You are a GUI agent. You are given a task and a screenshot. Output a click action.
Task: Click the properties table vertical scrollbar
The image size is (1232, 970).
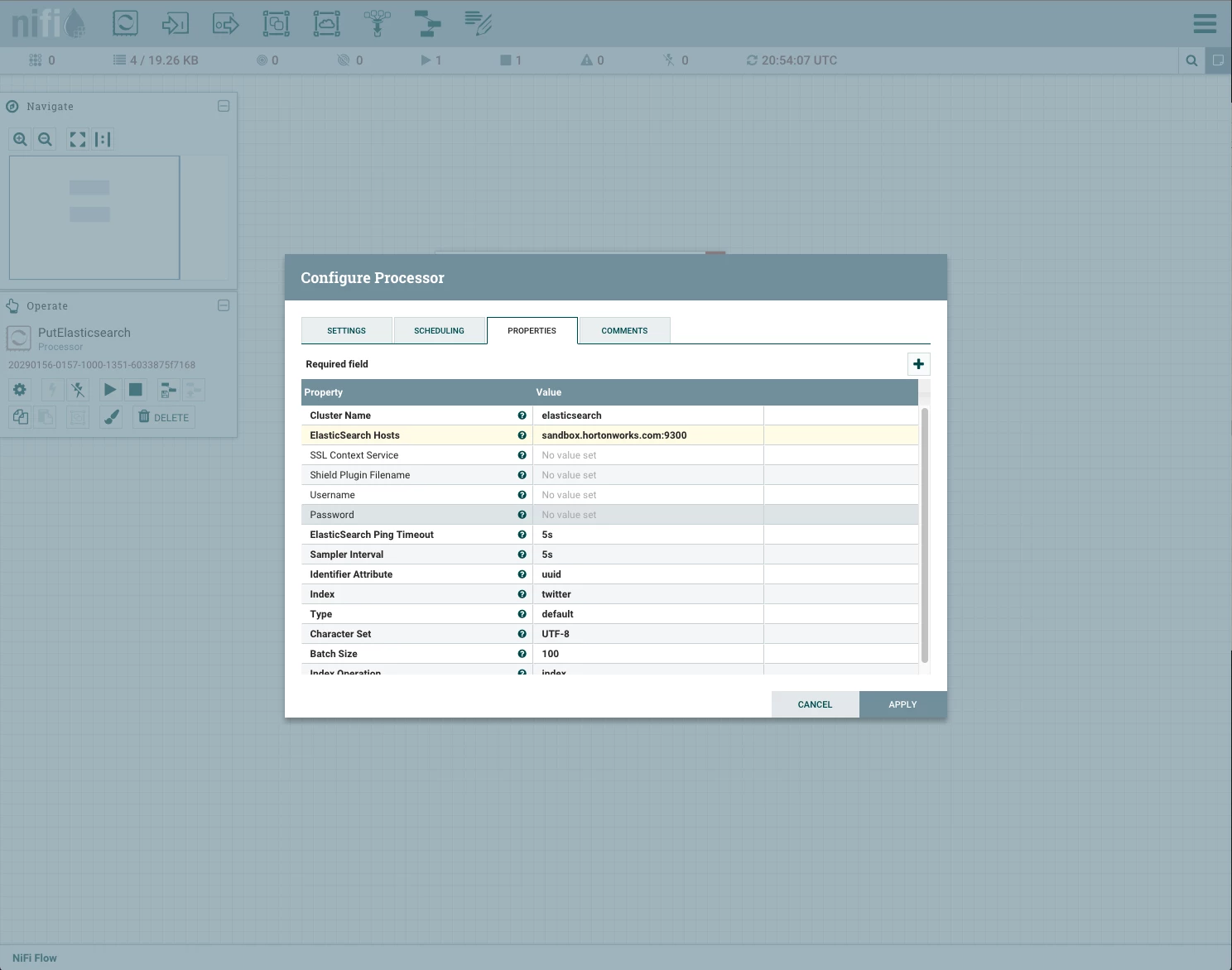pos(925,535)
